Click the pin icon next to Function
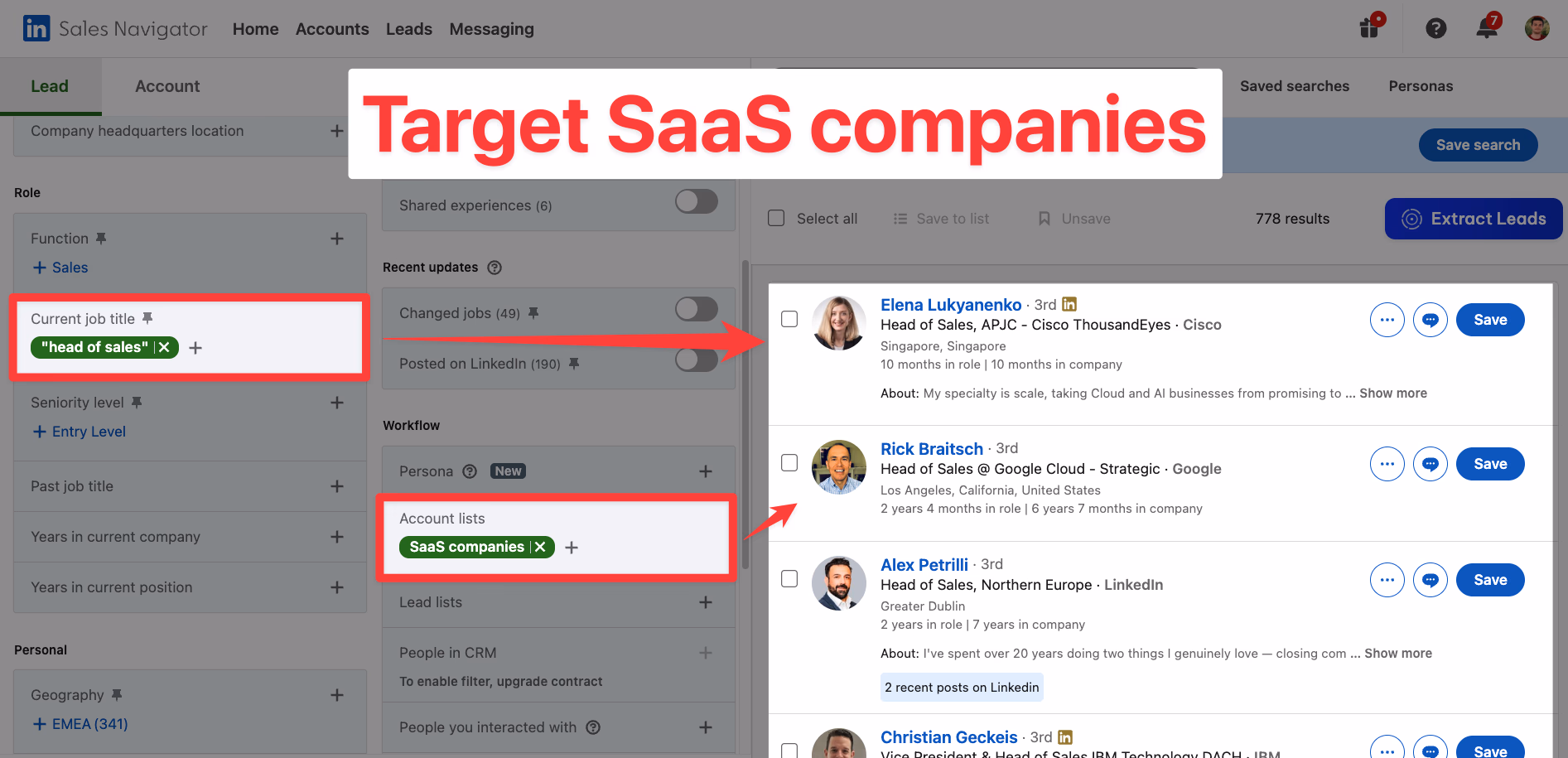Screen dimensions: 1568x758 point(101,239)
